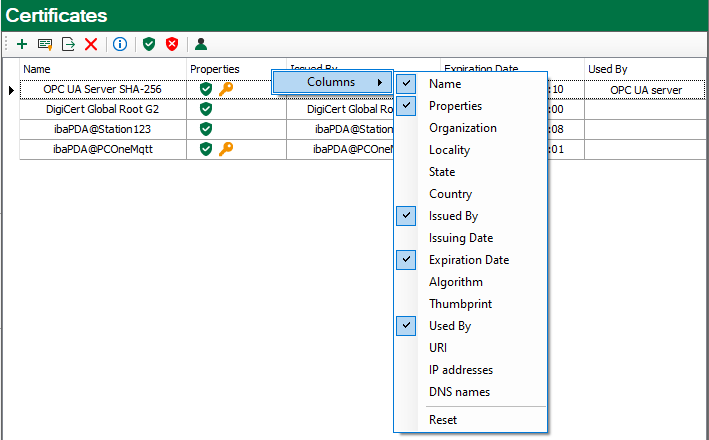
Task: Show the Thumbprint column
Action: click(460, 304)
